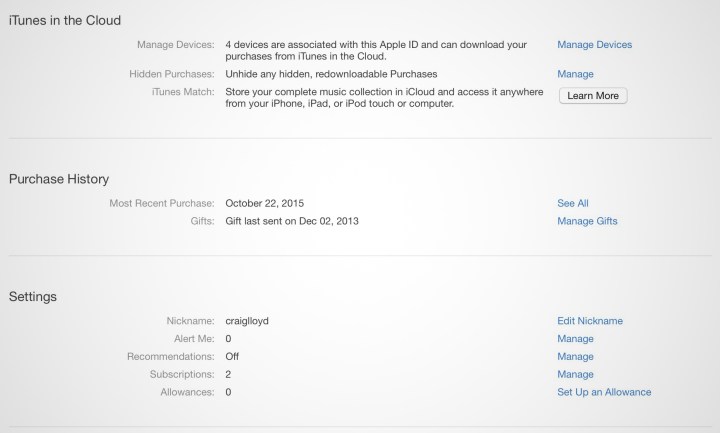Click the Purchase History section heading
This screenshot has height=433, width=720.
[x=59, y=179]
